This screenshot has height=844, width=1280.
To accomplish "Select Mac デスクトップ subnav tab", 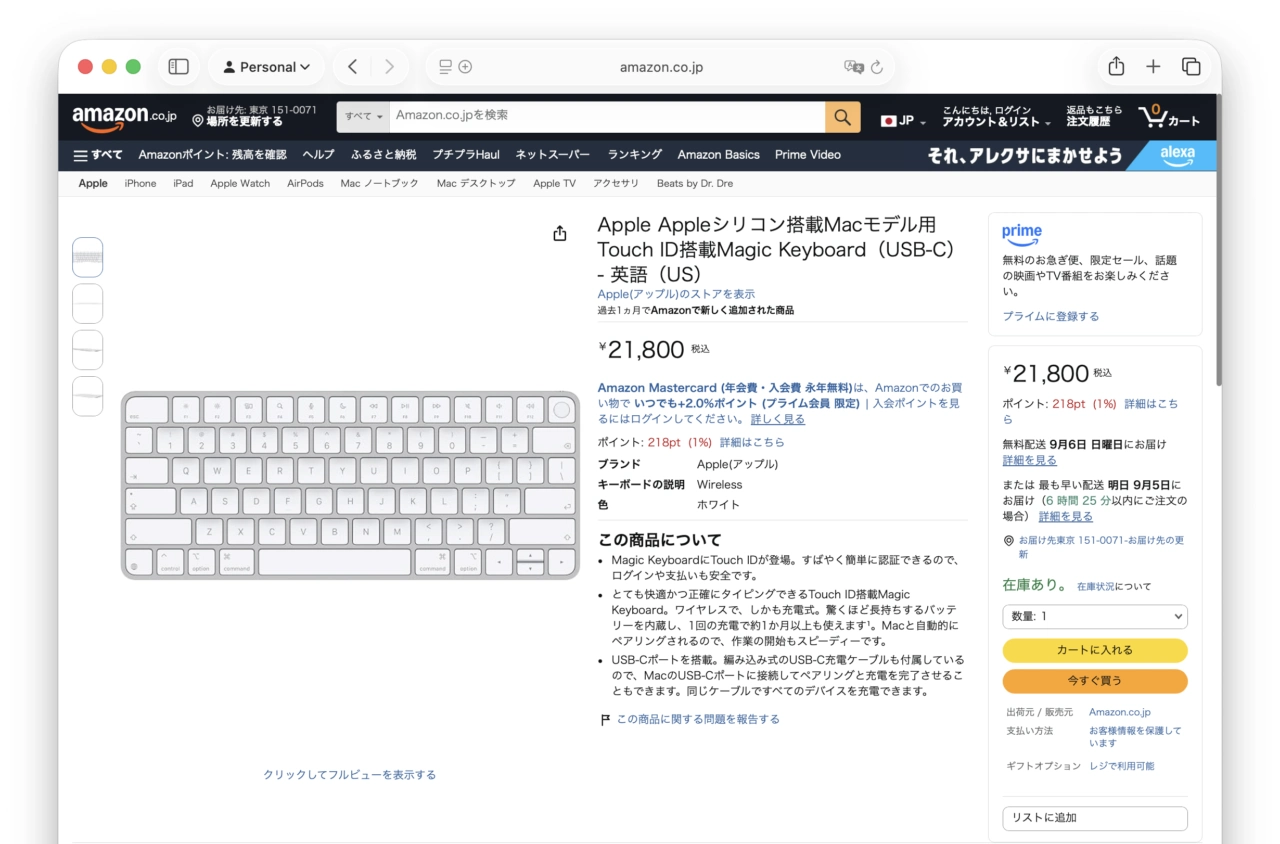I will click(x=476, y=184).
